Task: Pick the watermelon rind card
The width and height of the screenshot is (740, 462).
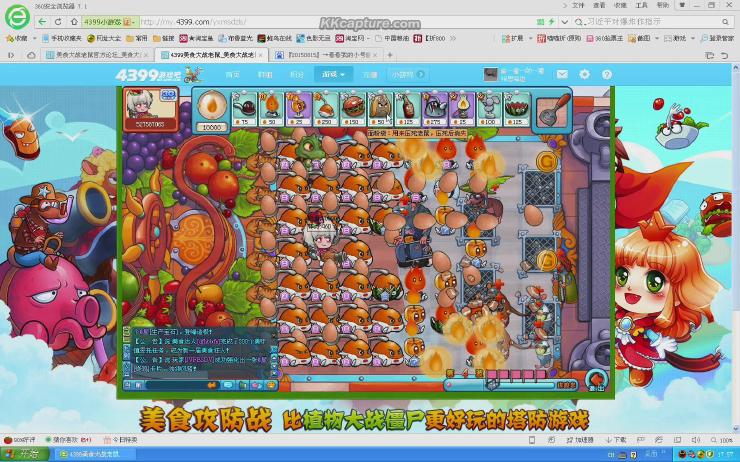Action: click(517, 109)
